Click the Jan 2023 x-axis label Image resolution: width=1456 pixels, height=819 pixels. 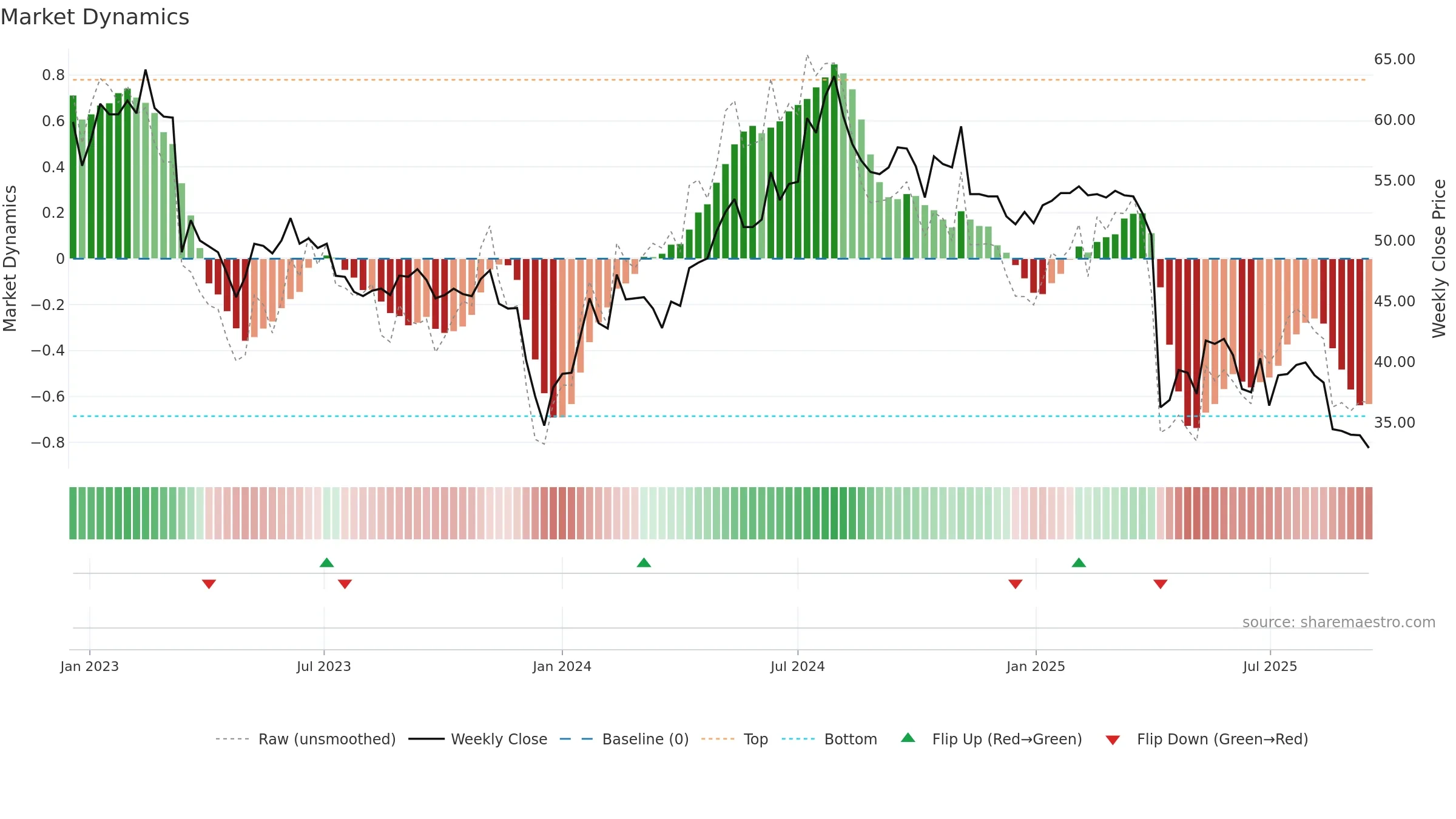click(x=89, y=666)
